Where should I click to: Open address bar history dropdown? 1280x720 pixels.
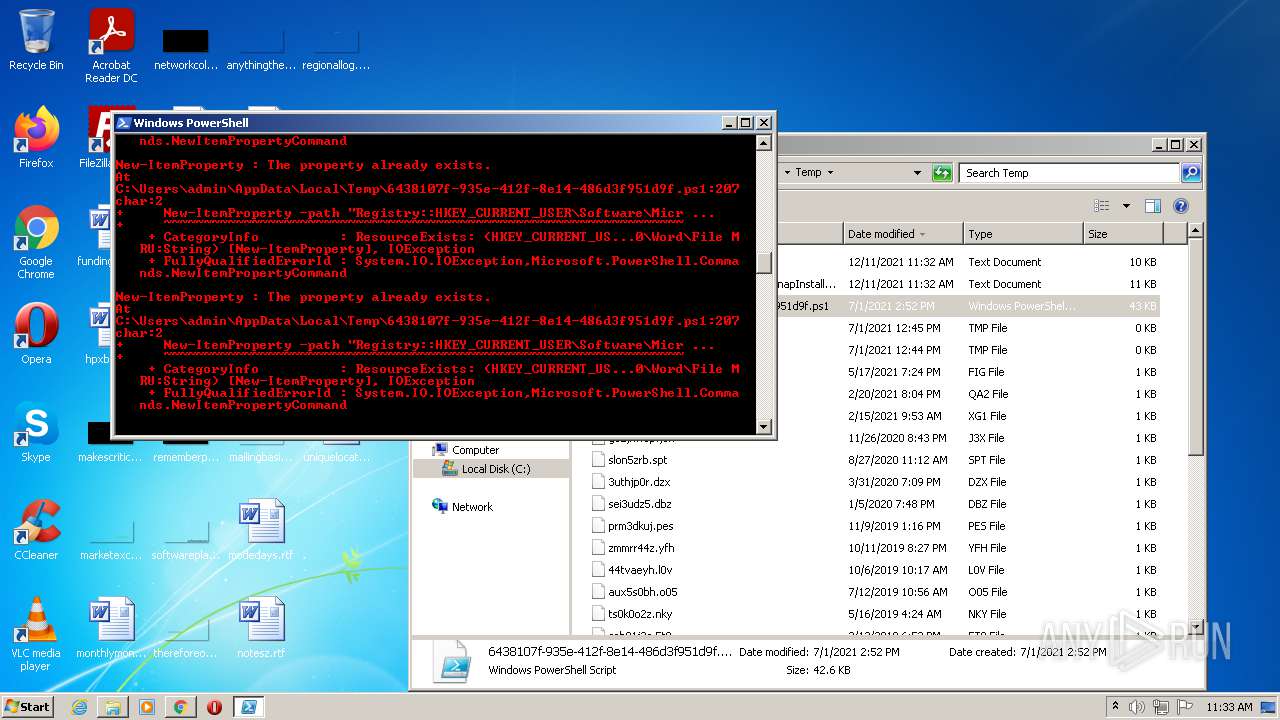pyautogui.click(x=918, y=173)
